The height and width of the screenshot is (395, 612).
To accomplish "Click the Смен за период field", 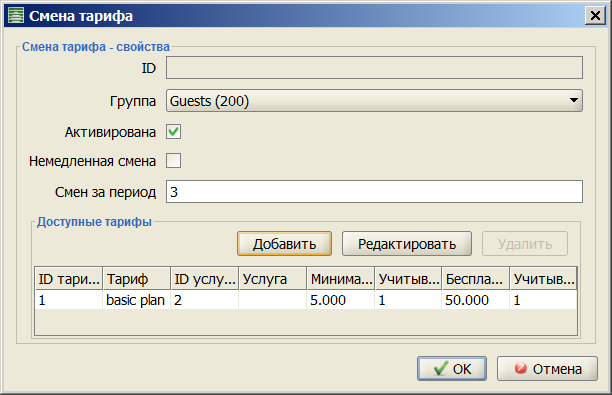I will point(374,192).
